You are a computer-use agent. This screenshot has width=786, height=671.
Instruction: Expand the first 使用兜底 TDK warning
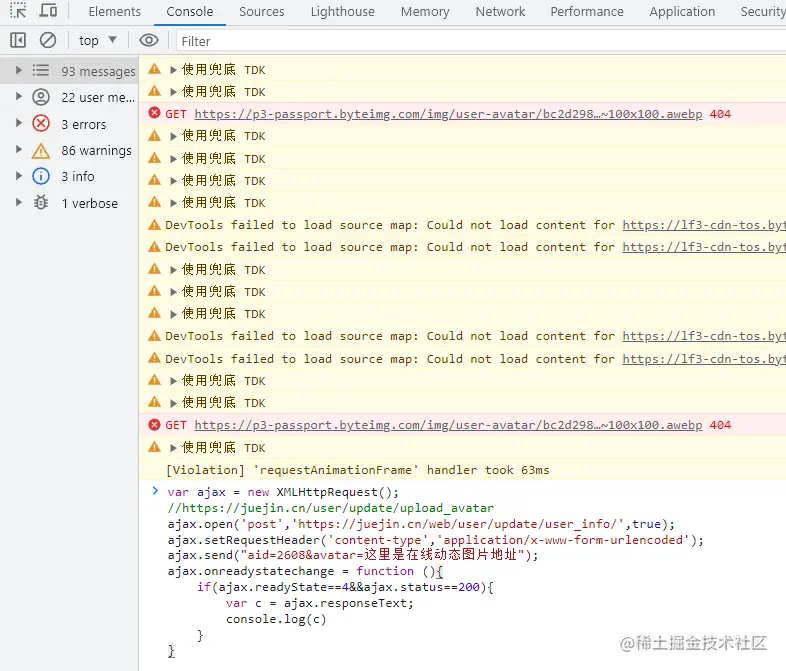[x=173, y=70]
